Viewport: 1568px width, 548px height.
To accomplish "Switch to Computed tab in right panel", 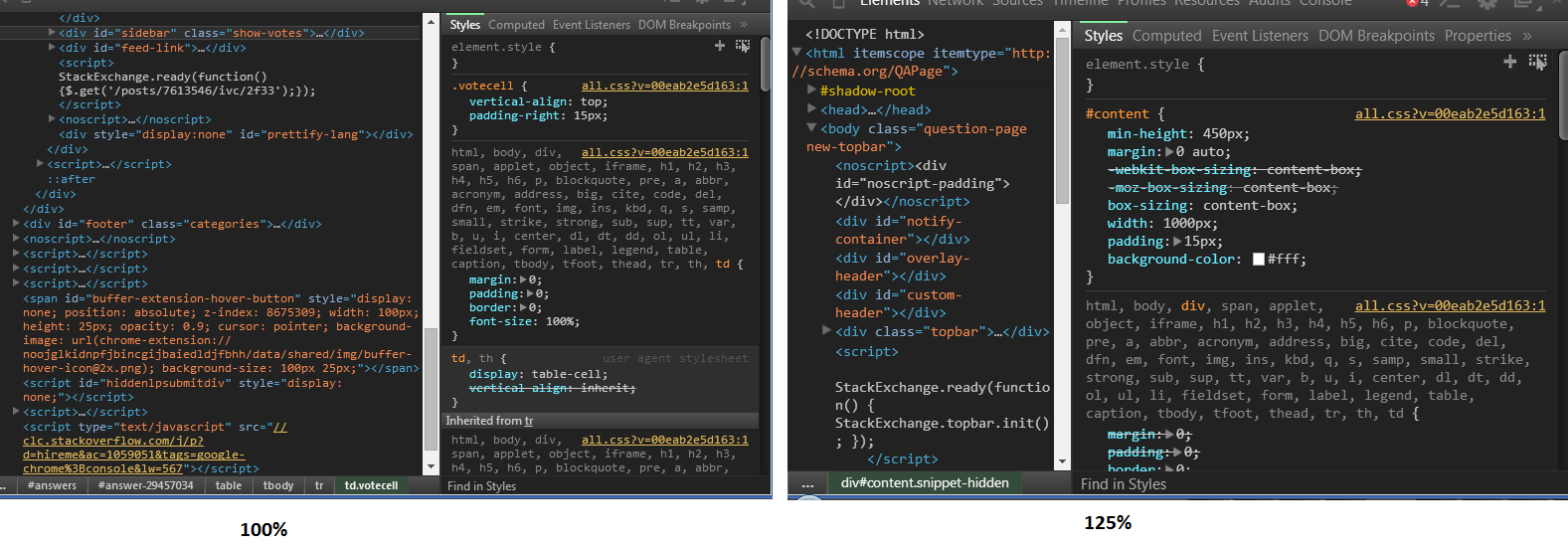I will (1166, 36).
